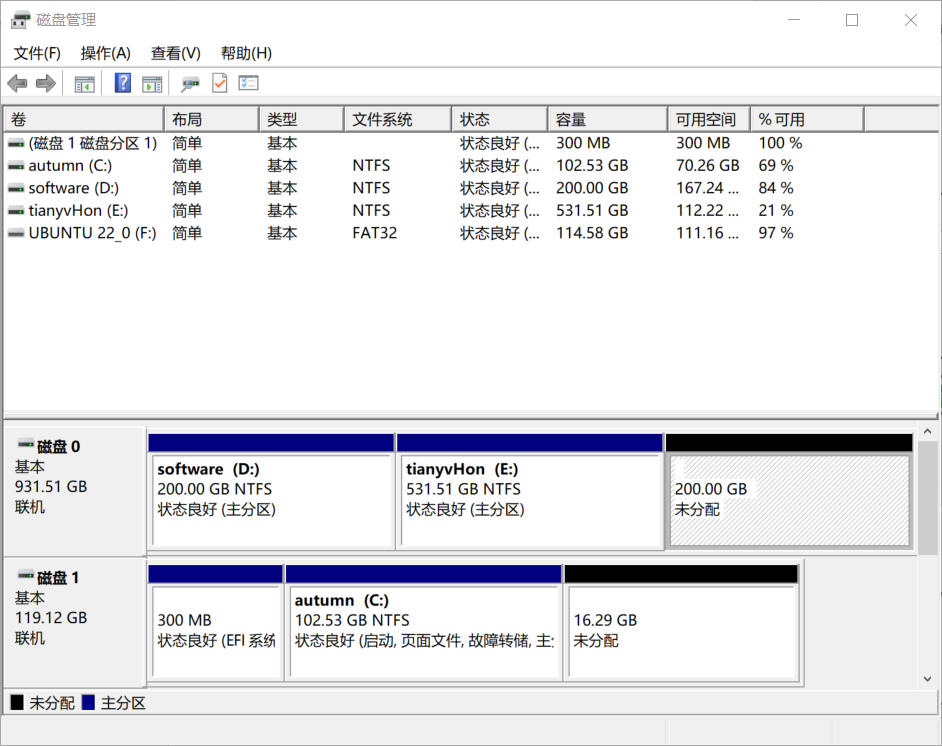Click the settings list toolbar icon
This screenshot has height=746, width=942.
coord(248,83)
